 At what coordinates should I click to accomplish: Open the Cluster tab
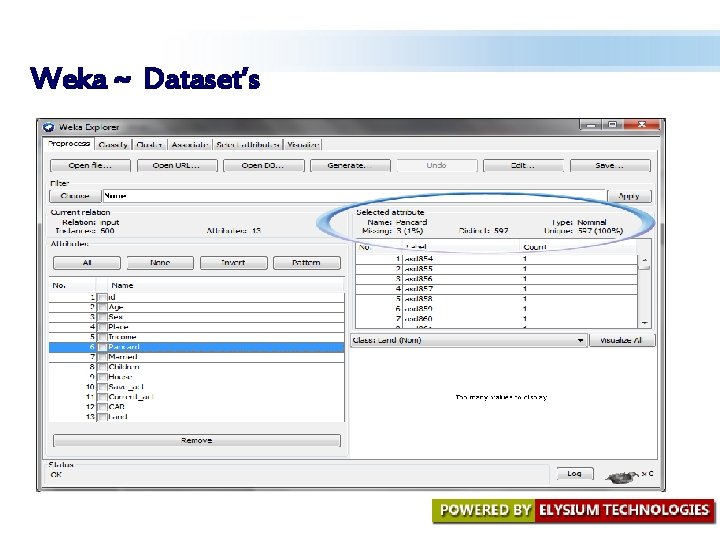149,145
